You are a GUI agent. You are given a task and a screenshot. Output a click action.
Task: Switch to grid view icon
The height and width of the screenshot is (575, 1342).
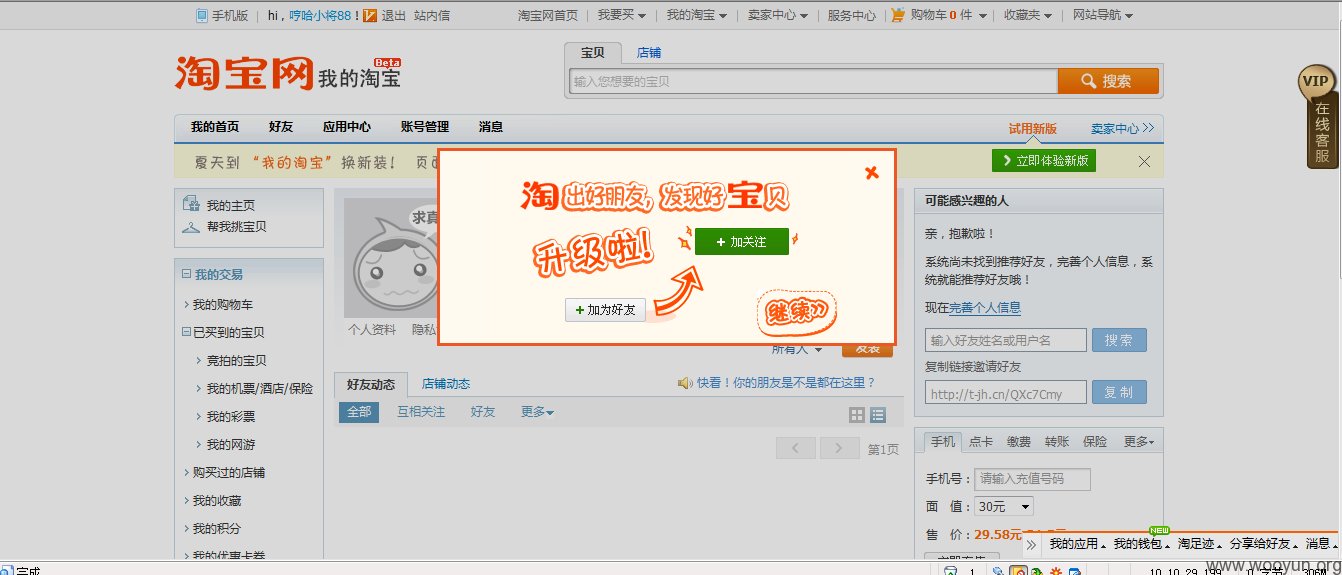(x=857, y=415)
